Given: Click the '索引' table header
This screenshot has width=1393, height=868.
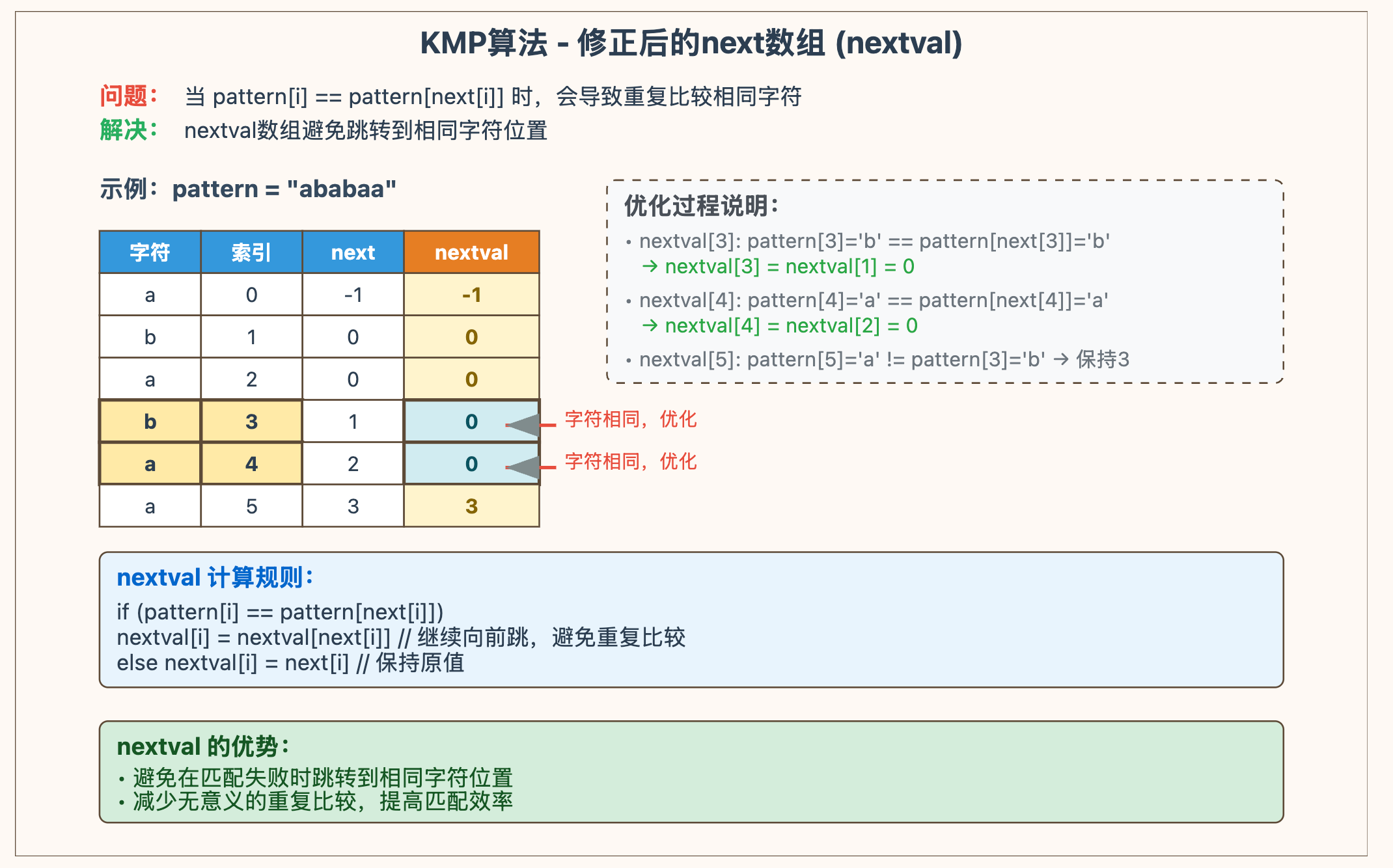Looking at the screenshot, I should [251, 252].
